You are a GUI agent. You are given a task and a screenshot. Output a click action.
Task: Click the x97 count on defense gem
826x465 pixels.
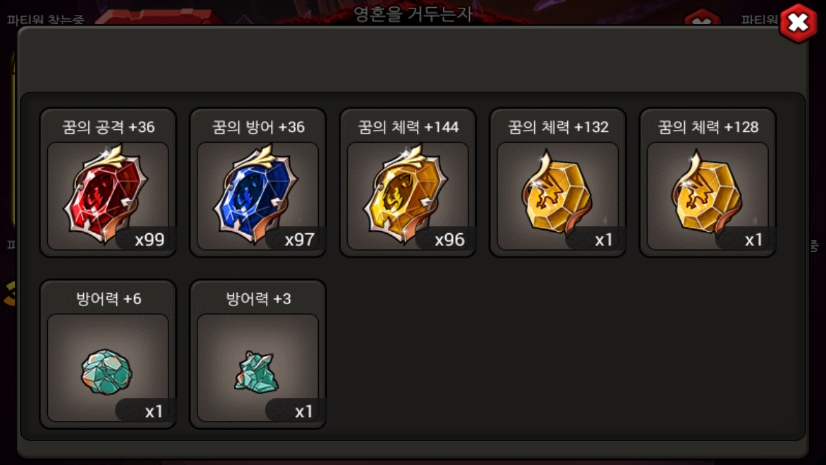[299, 240]
